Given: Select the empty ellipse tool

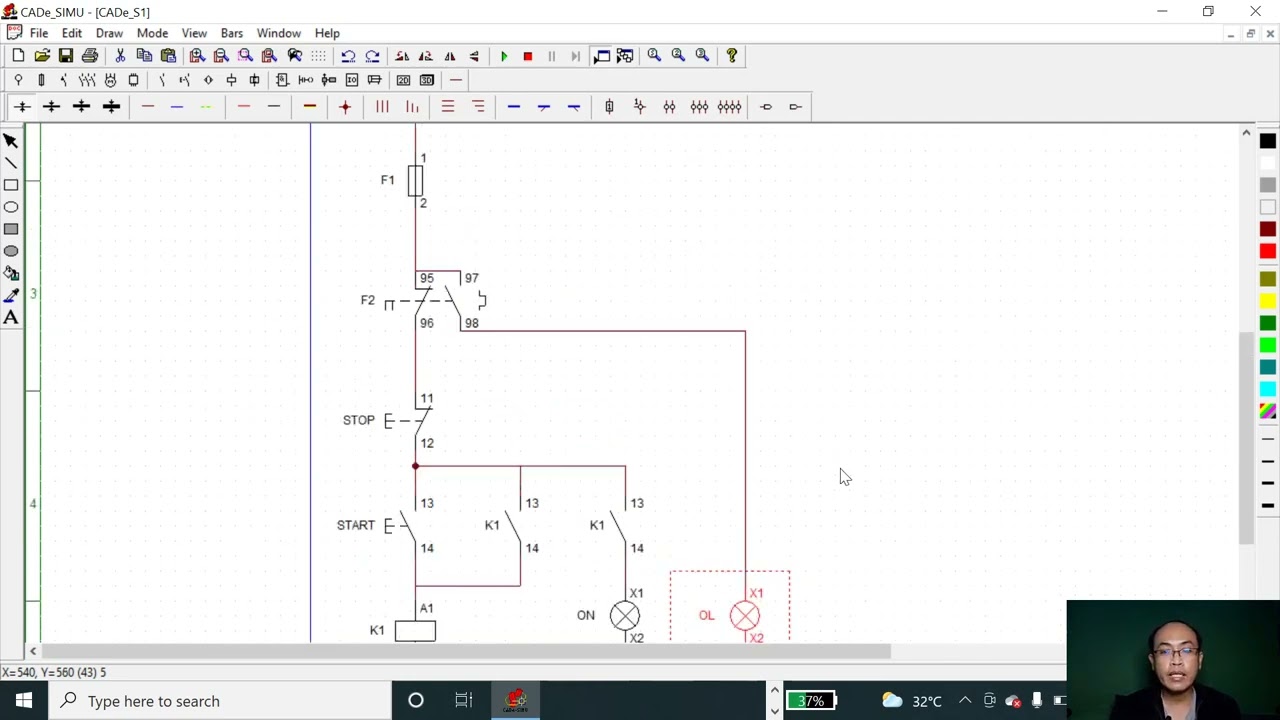Looking at the screenshot, I should 11,207.
